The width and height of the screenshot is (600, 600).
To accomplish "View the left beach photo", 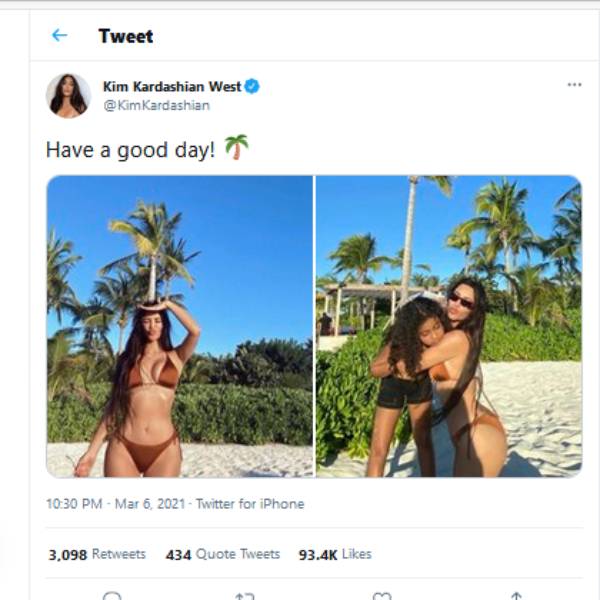I will 180,326.
